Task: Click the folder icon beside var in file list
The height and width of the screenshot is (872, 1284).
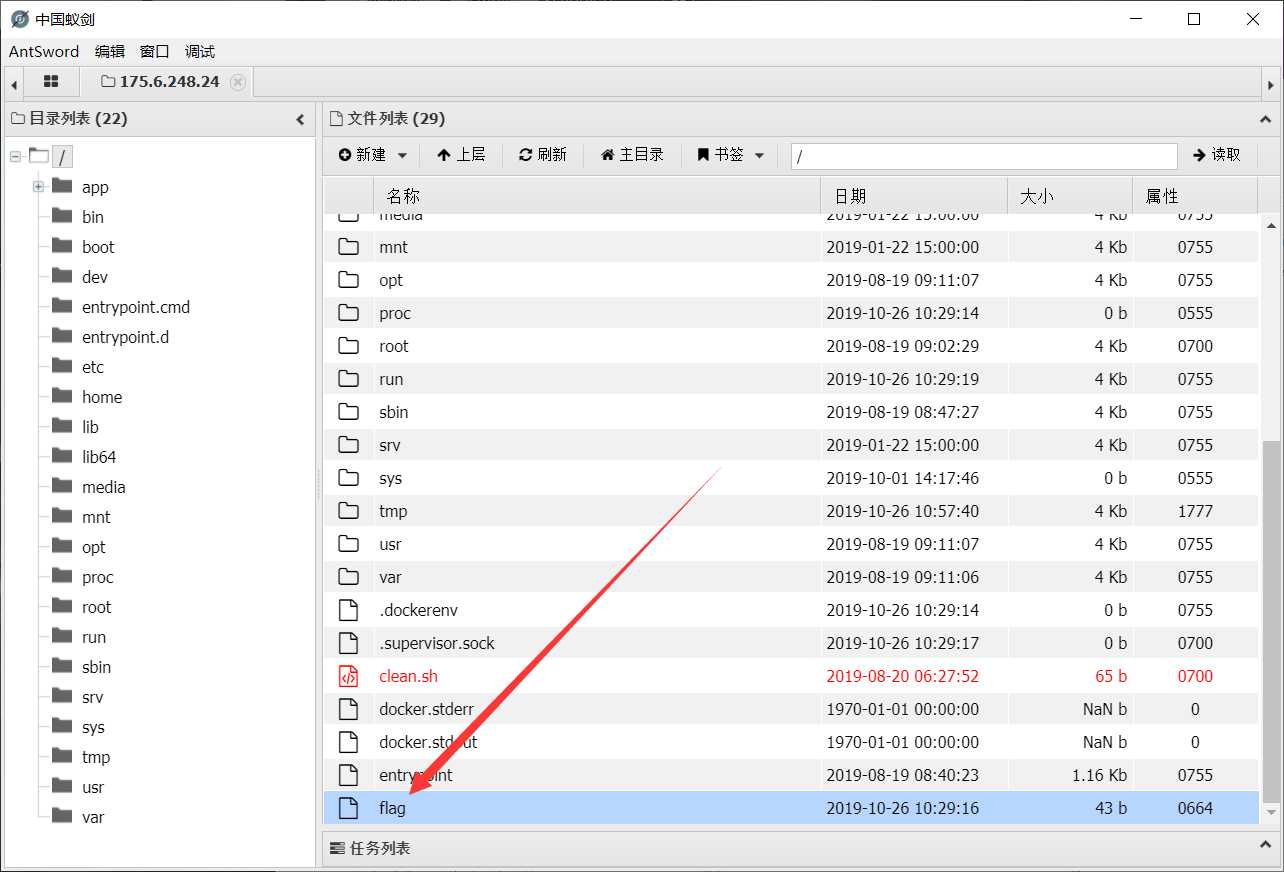Action: point(348,577)
